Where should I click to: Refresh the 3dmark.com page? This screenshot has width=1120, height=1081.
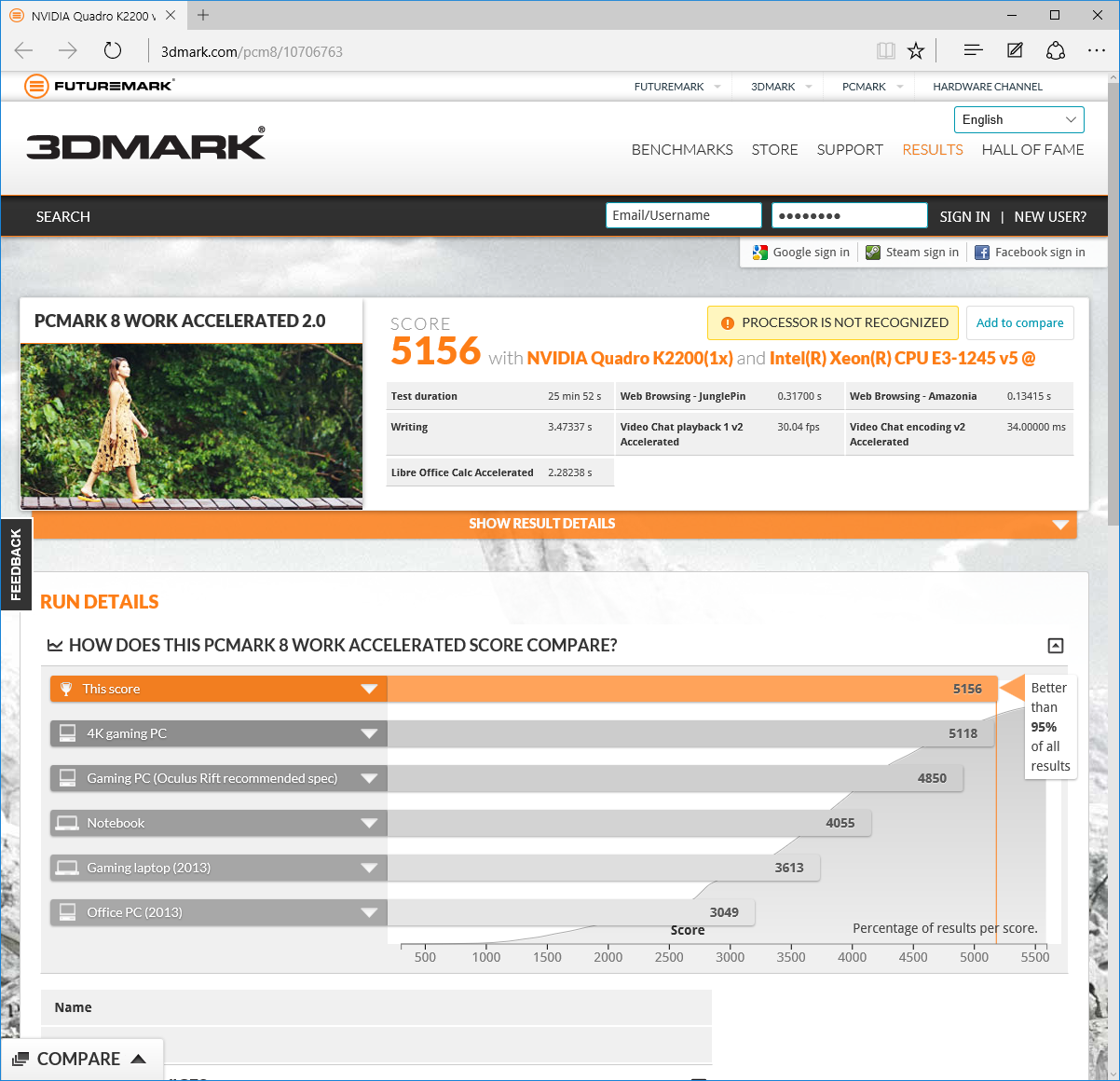pos(113,50)
